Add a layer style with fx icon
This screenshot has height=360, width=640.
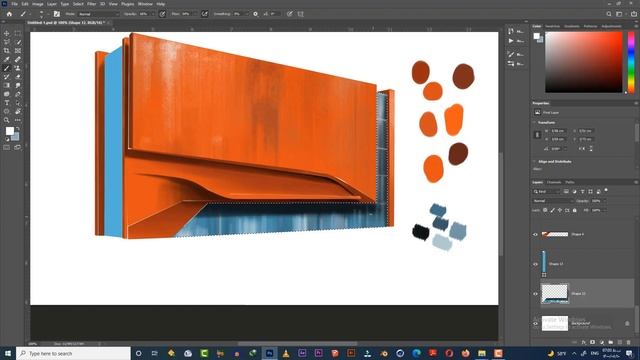click(584, 342)
